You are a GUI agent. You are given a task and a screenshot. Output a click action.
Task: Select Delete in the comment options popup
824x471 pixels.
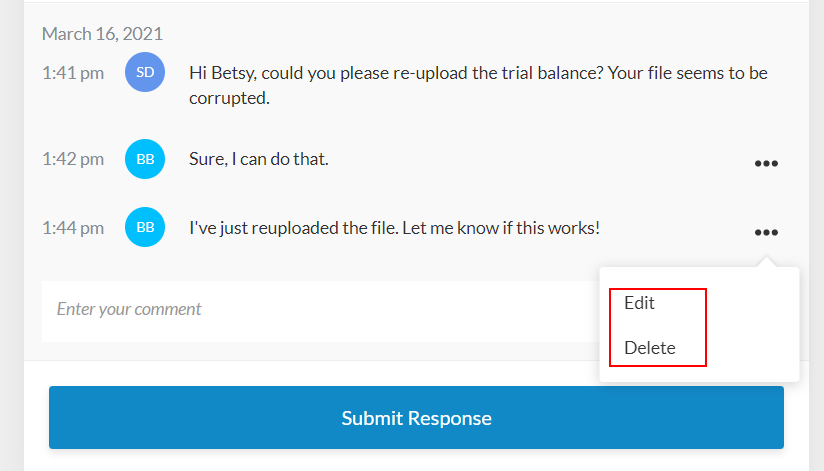650,348
